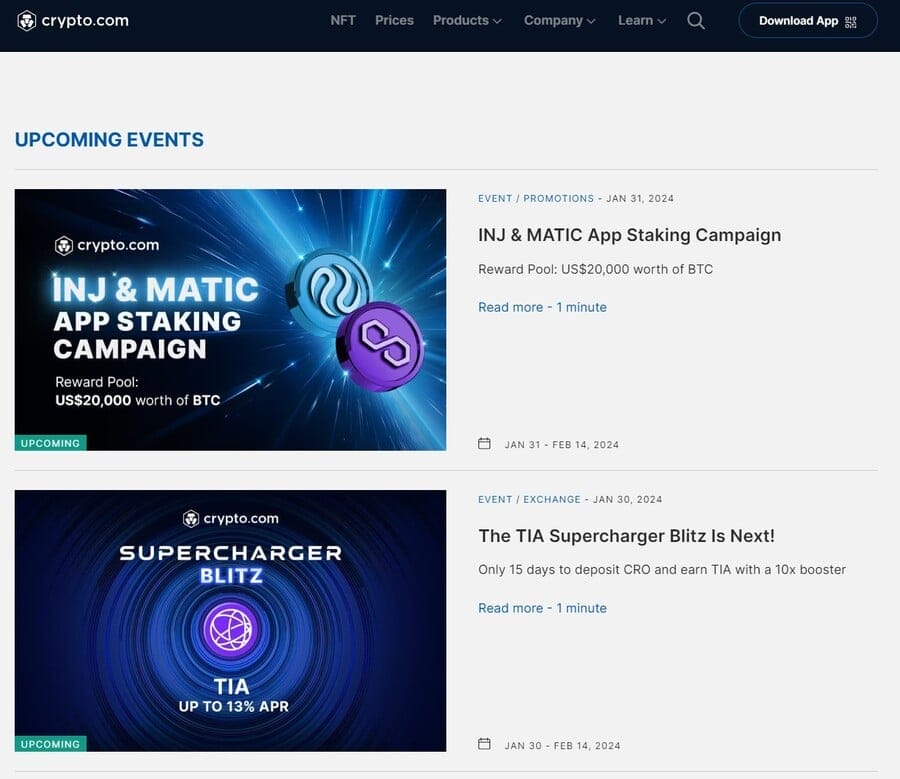Click the UPCOMING EVENTS heading

coord(109,139)
